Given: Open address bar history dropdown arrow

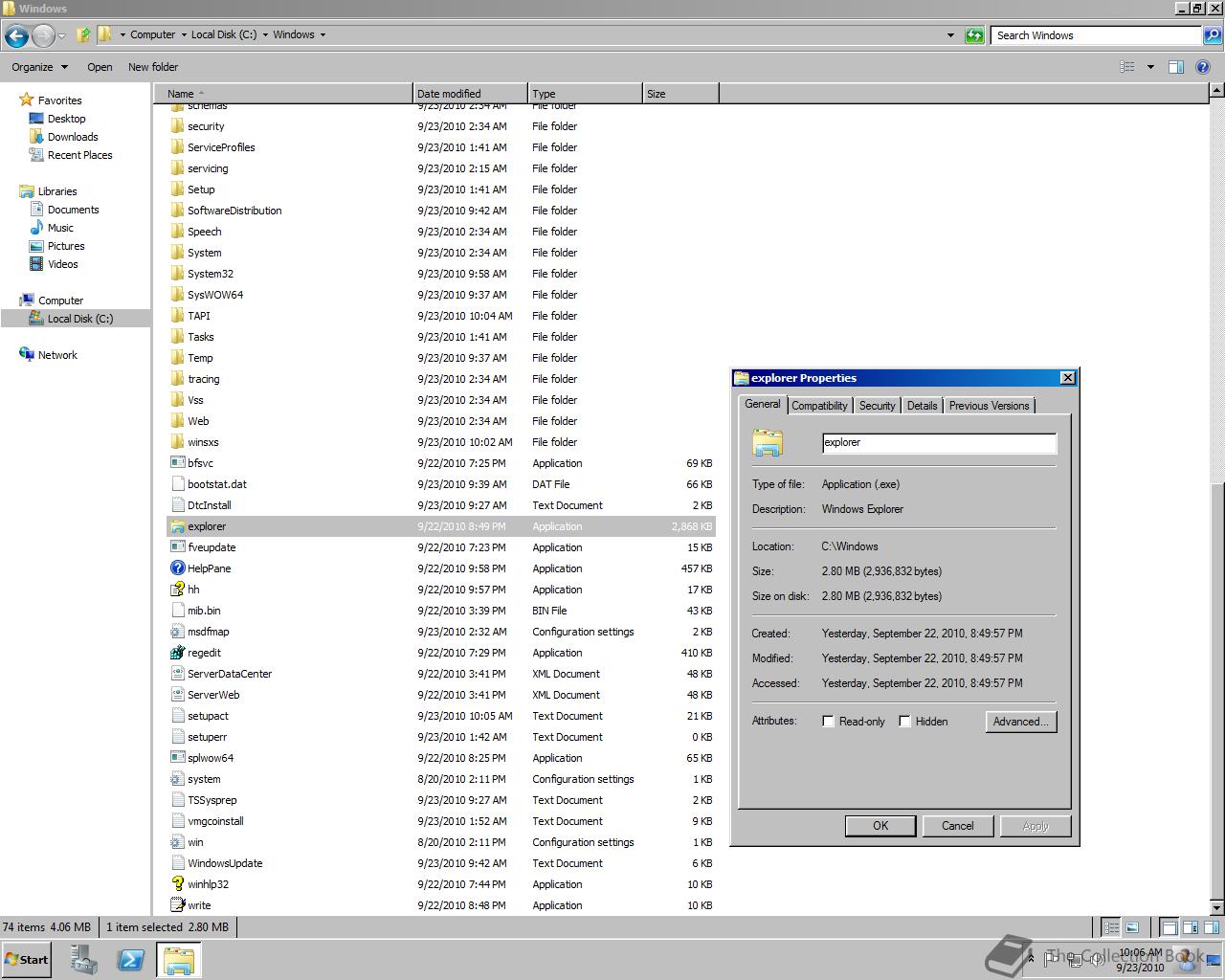Looking at the screenshot, I should point(950,35).
